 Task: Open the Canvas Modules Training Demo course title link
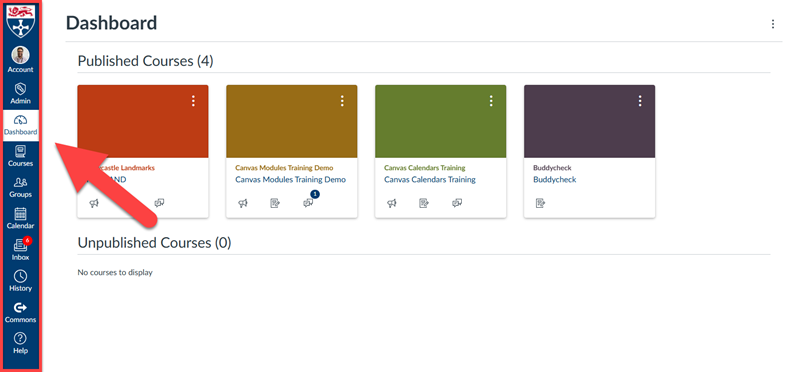(x=290, y=180)
